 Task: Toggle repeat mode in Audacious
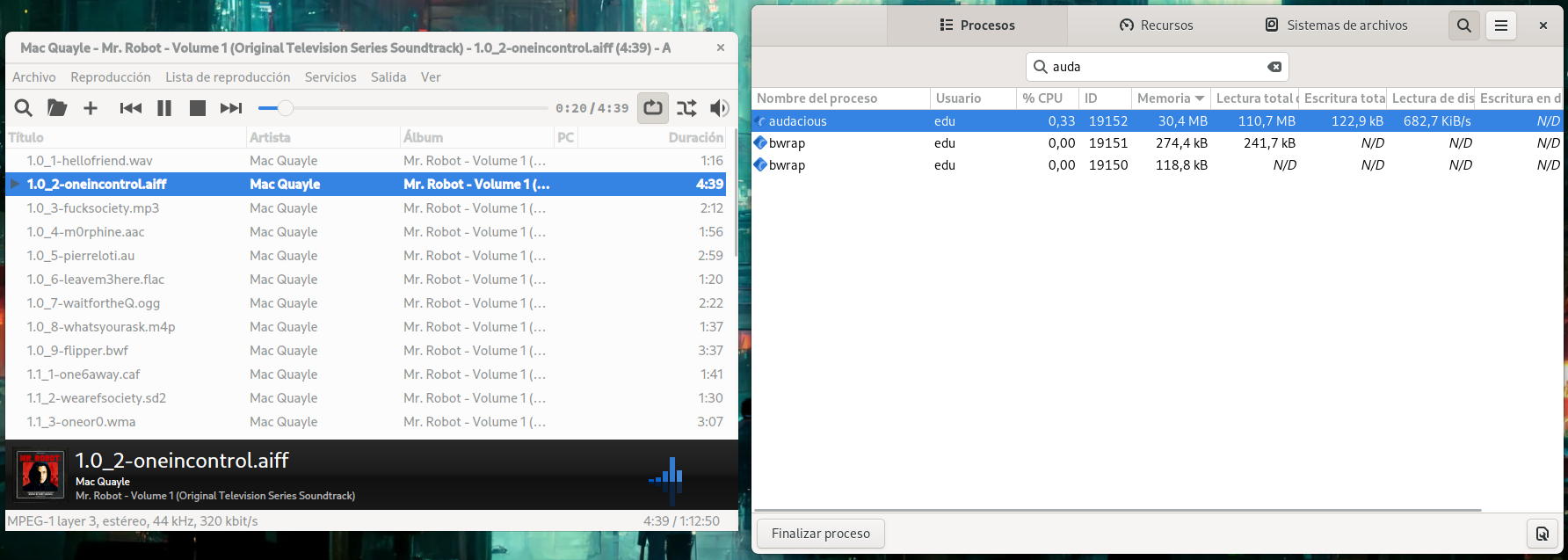pyautogui.click(x=653, y=108)
